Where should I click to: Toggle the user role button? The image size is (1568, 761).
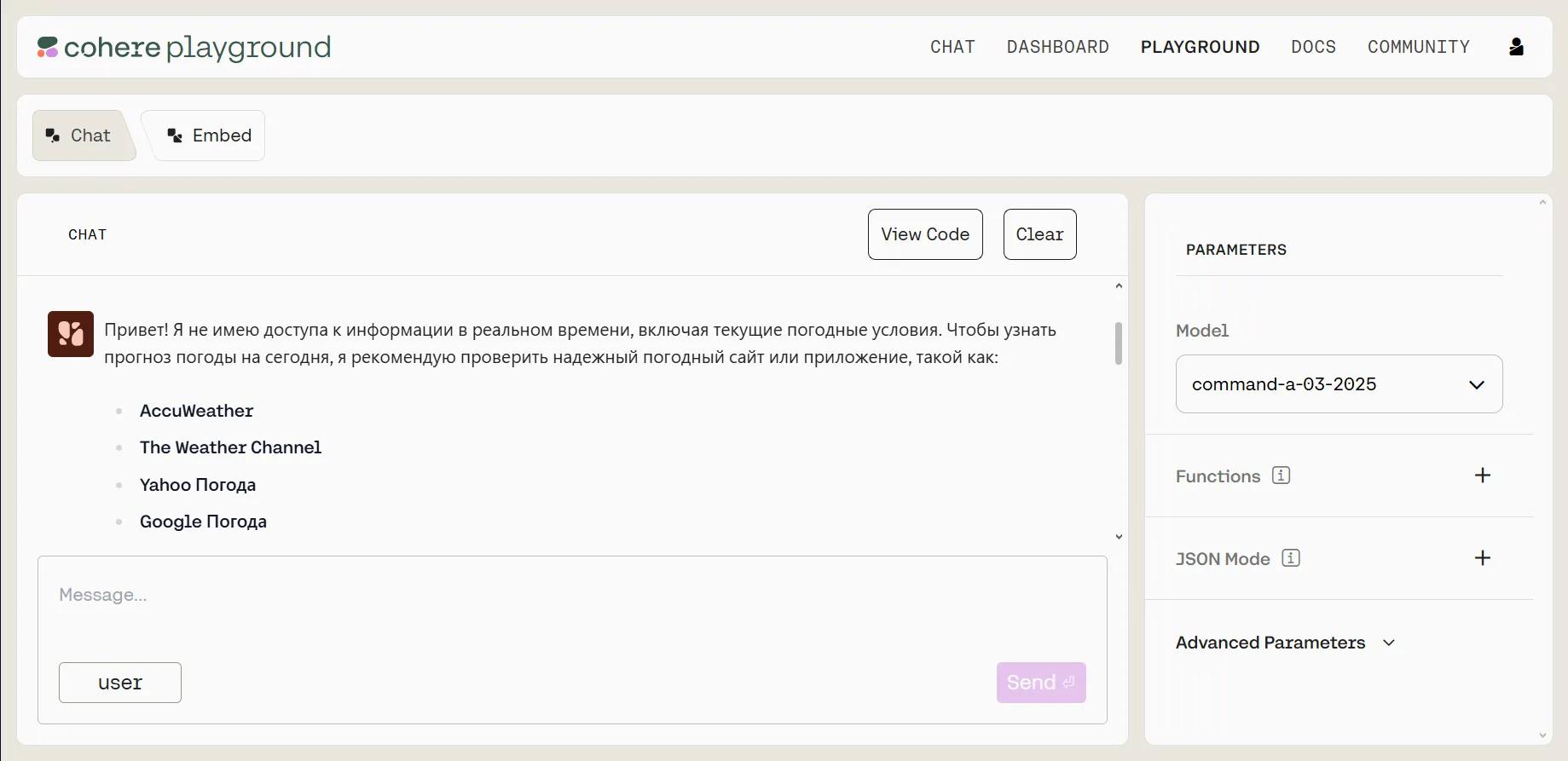(120, 683)
